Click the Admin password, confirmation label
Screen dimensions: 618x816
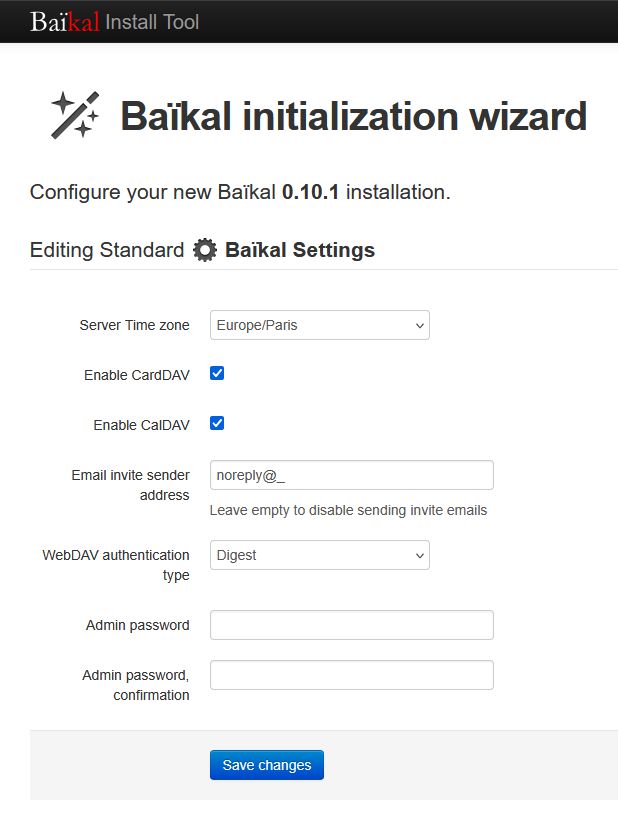tap(135, 685)
